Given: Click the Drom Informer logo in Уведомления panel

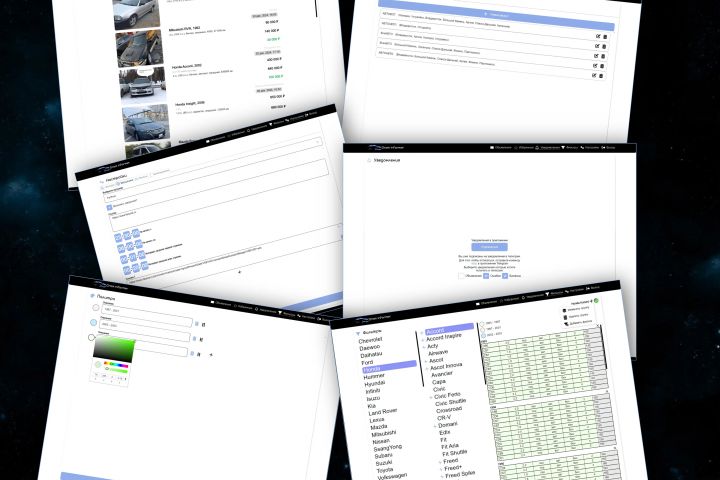Looking at the screenshot, I should pyautogui.click(x=385, y=147).
